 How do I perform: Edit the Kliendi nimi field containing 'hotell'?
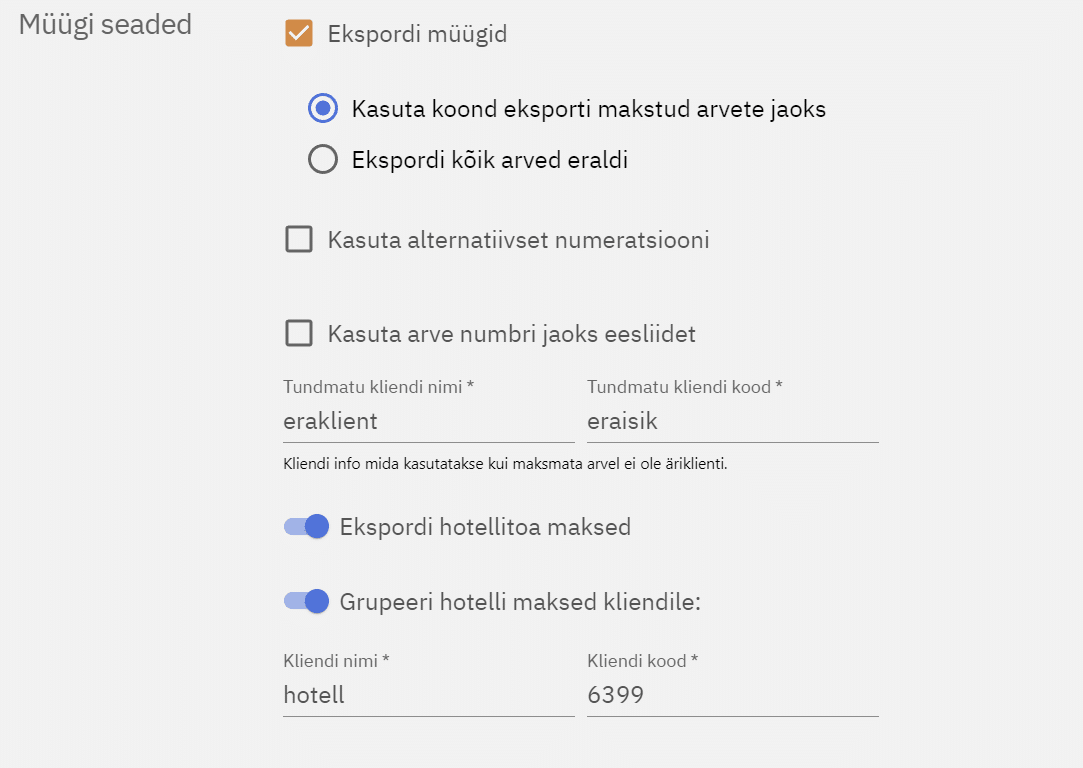[x=428, y=695]
